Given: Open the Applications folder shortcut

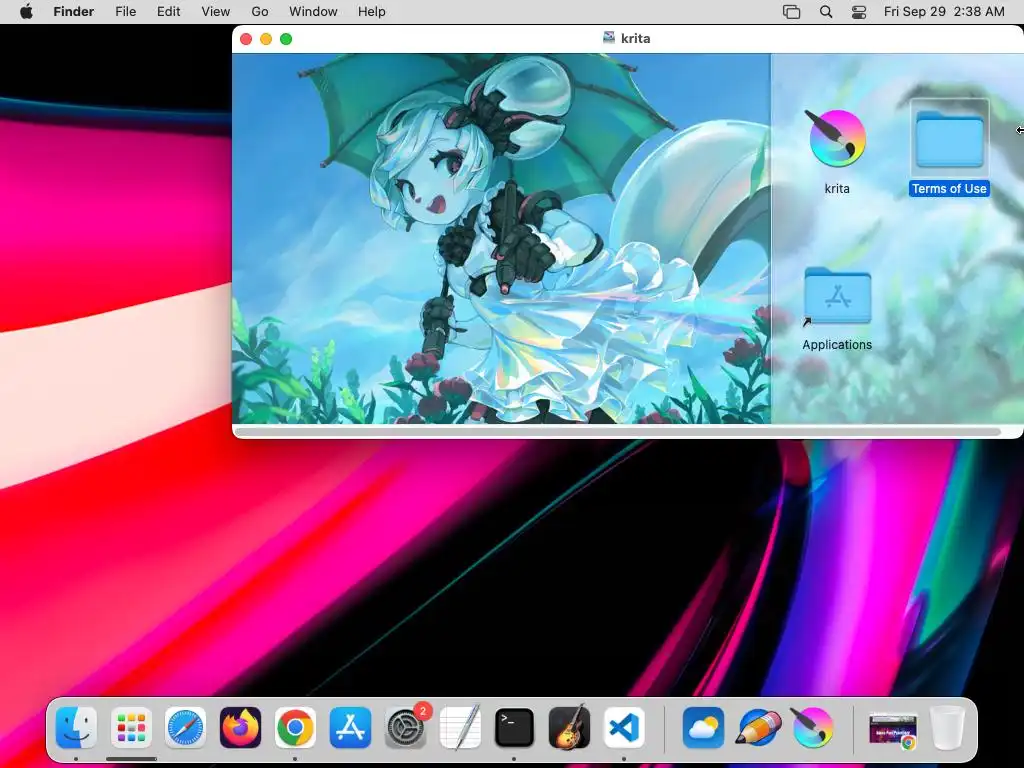Looking at the screenshot, I should pyautogui.click(x=837, y=296).
